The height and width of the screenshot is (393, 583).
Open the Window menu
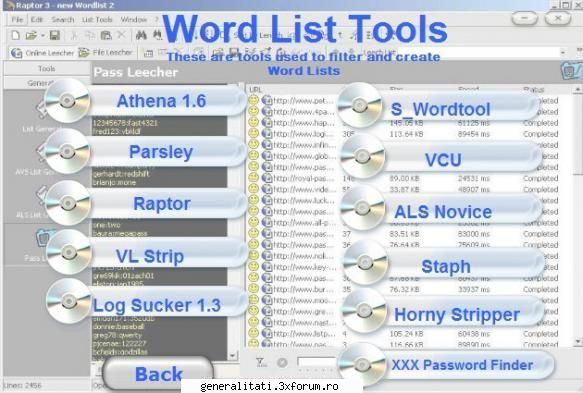(133, 20)
